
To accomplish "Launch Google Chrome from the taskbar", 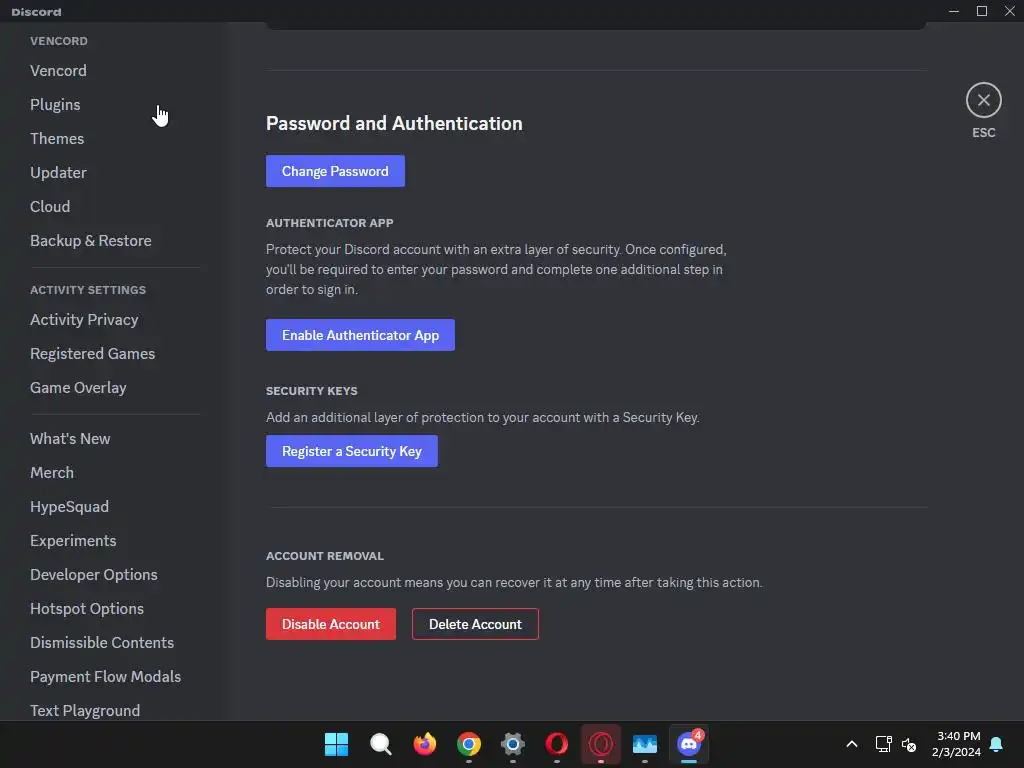I will [x=469, y=744].
